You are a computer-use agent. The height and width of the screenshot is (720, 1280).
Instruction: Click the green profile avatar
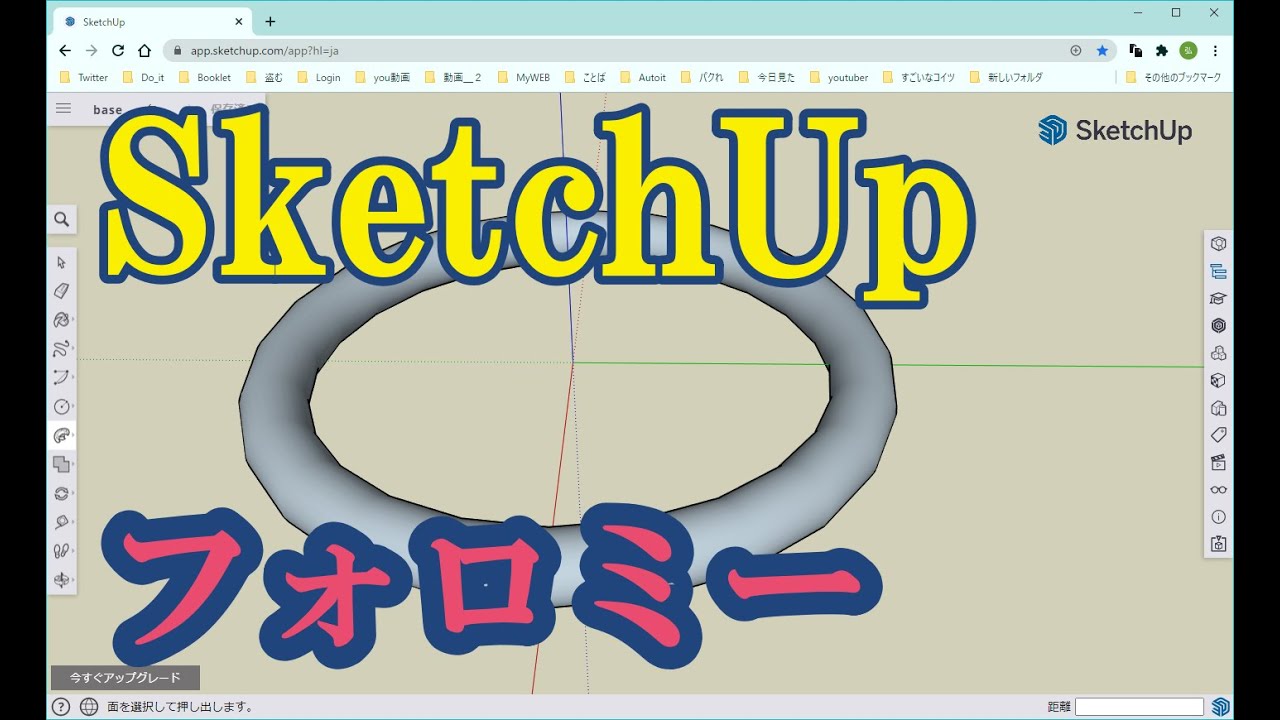pyautogui.click(x=1188, y=50)
